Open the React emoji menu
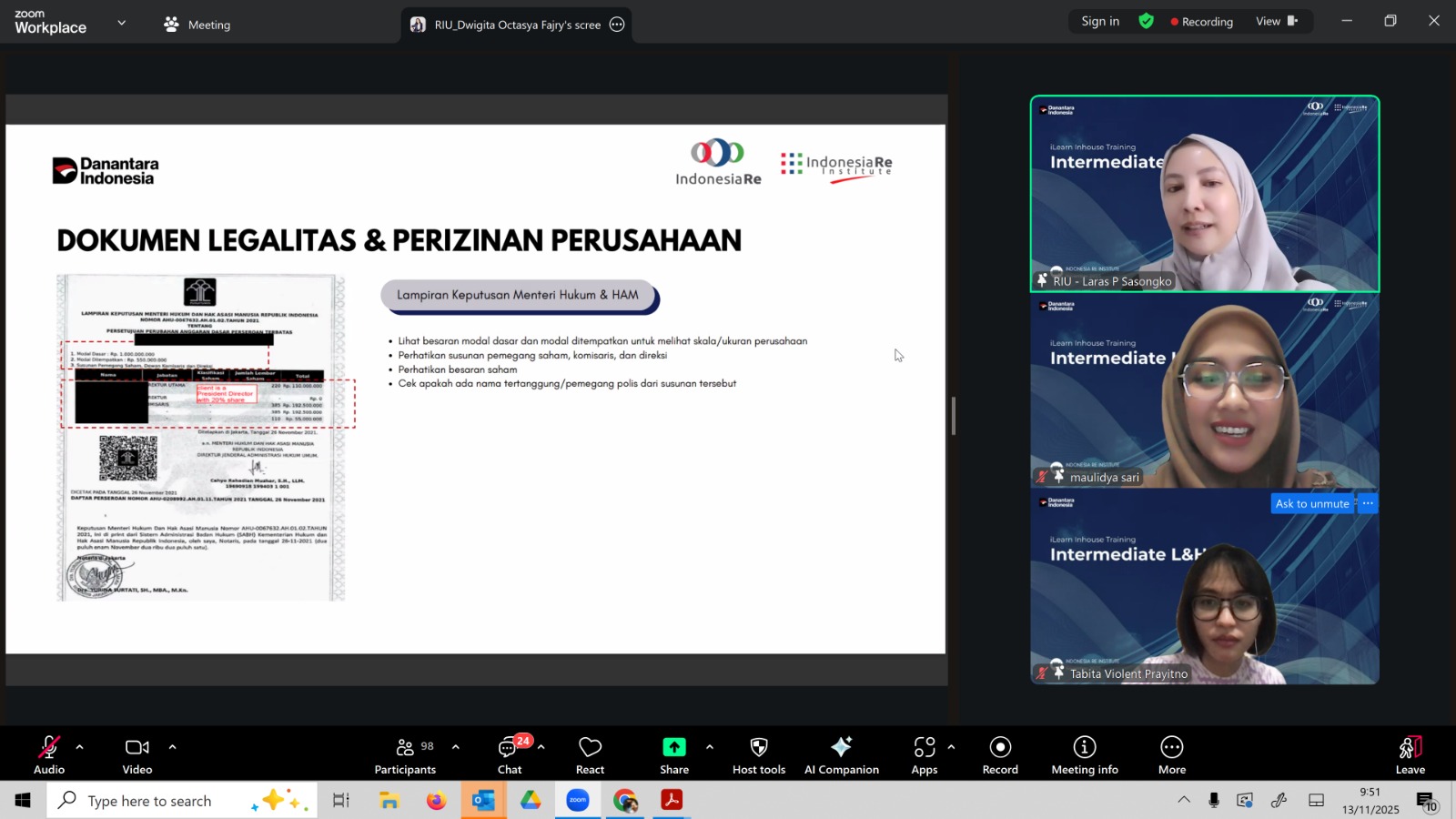Viewport: 1456px width, 819px height. pyautogui.click(x=590, y=755)
